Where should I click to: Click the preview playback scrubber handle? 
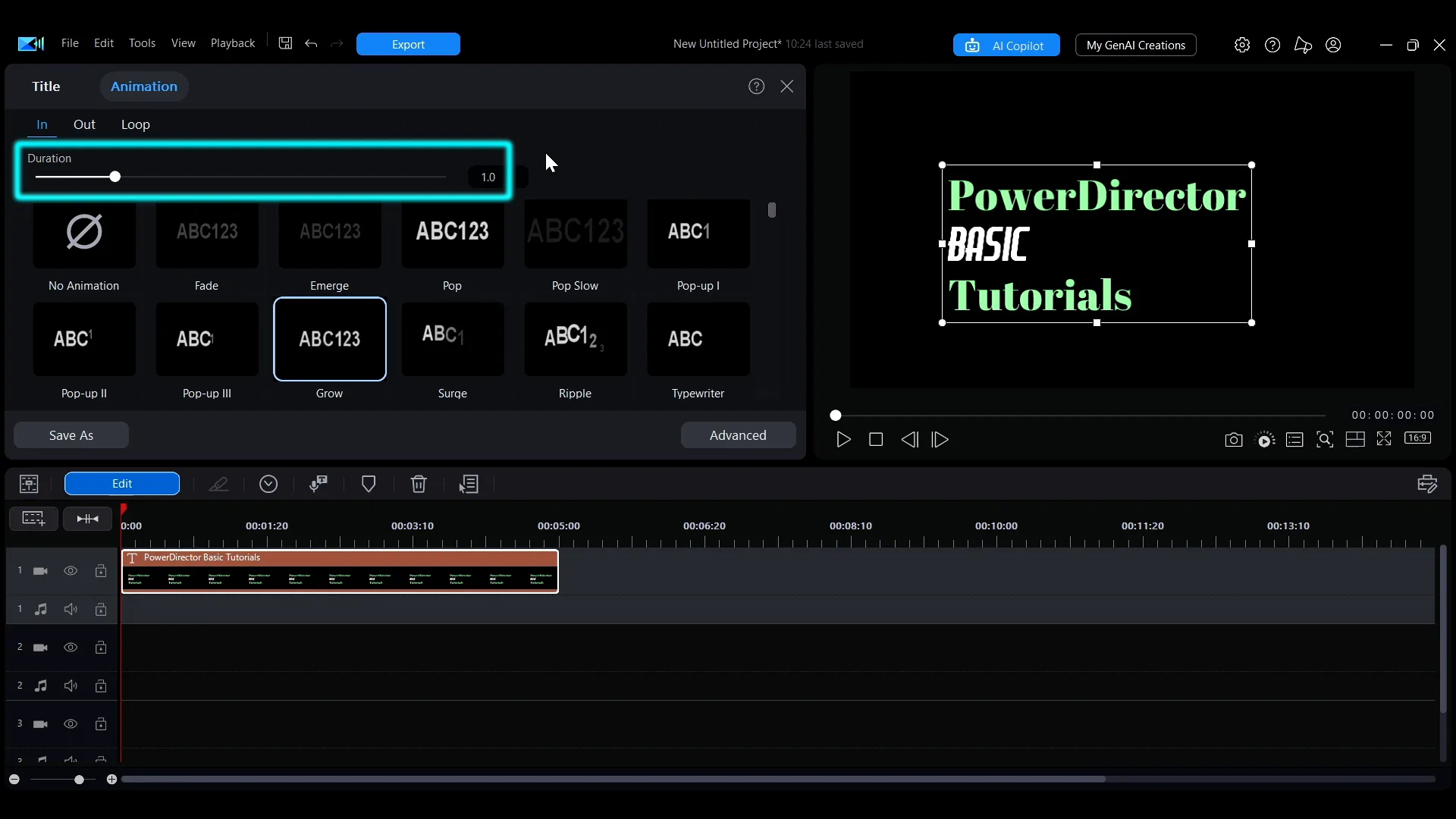pyautogui.click(x=836, y=416)
